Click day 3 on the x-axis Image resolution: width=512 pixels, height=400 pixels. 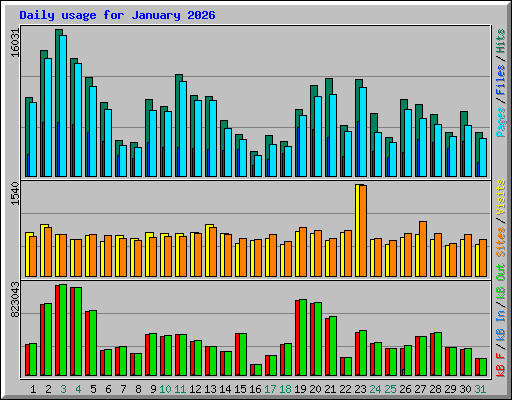tap(63, 389)
